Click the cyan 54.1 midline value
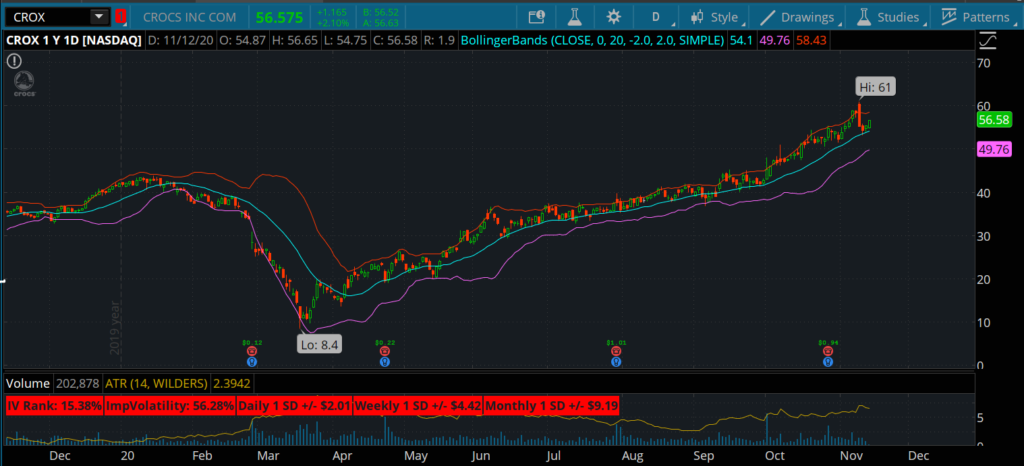 741,40
